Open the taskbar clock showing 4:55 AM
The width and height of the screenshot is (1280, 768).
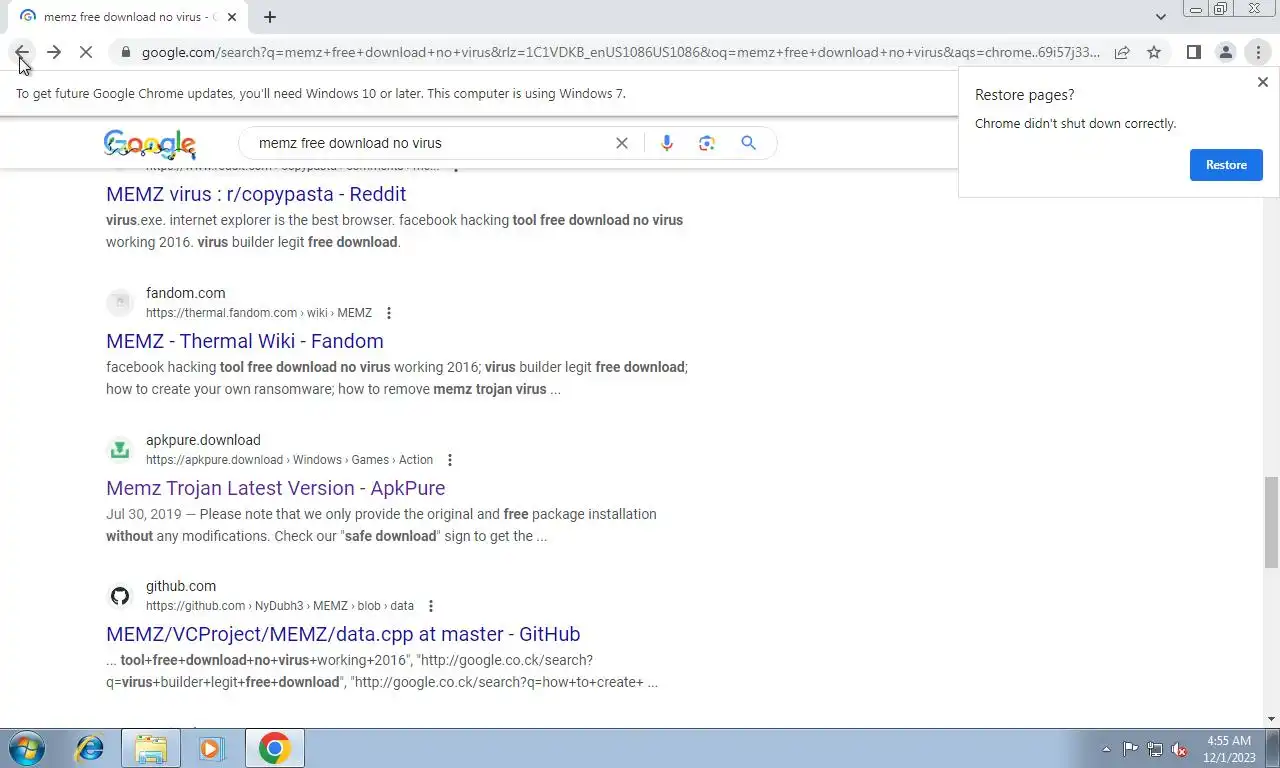(1229, 749)
